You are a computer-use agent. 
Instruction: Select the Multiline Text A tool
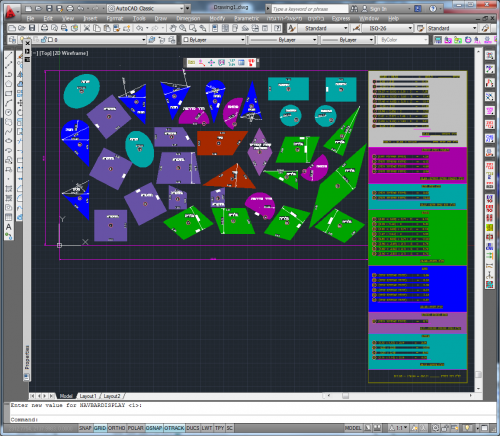pyautogui.click(x=9, y=227)
